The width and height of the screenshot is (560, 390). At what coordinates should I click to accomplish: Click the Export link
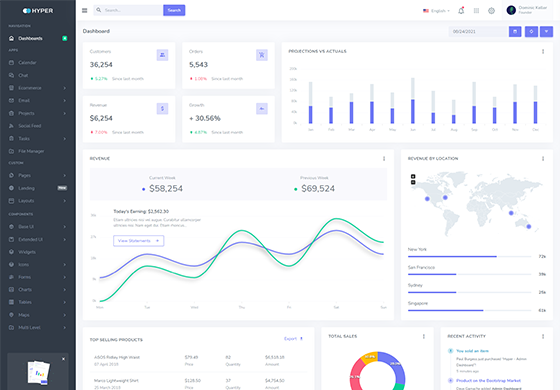coord(293,339)
